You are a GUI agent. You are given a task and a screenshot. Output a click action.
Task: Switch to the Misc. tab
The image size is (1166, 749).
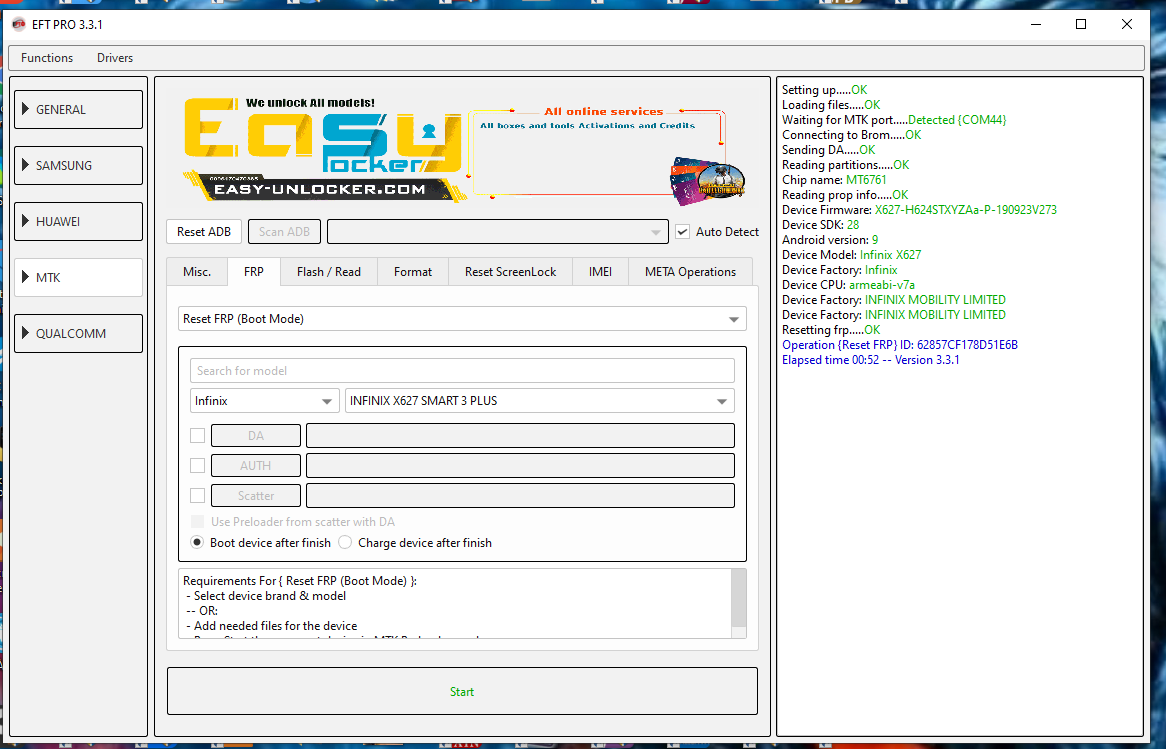click(197, 271)
